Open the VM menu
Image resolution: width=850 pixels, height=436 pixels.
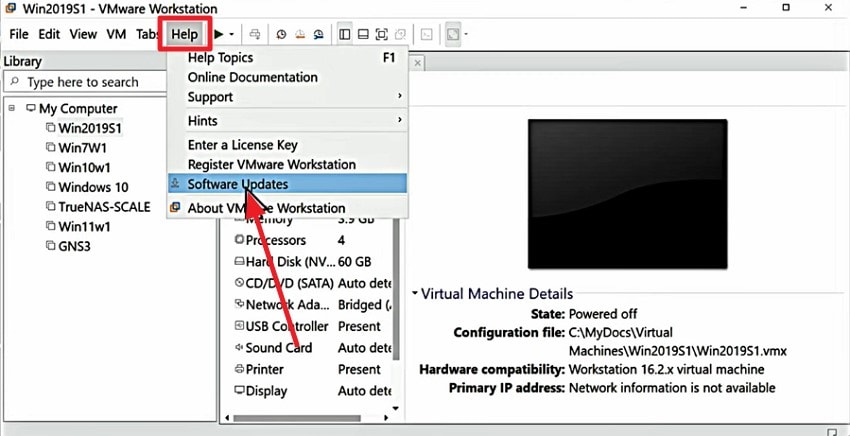[x=116, y=34]
